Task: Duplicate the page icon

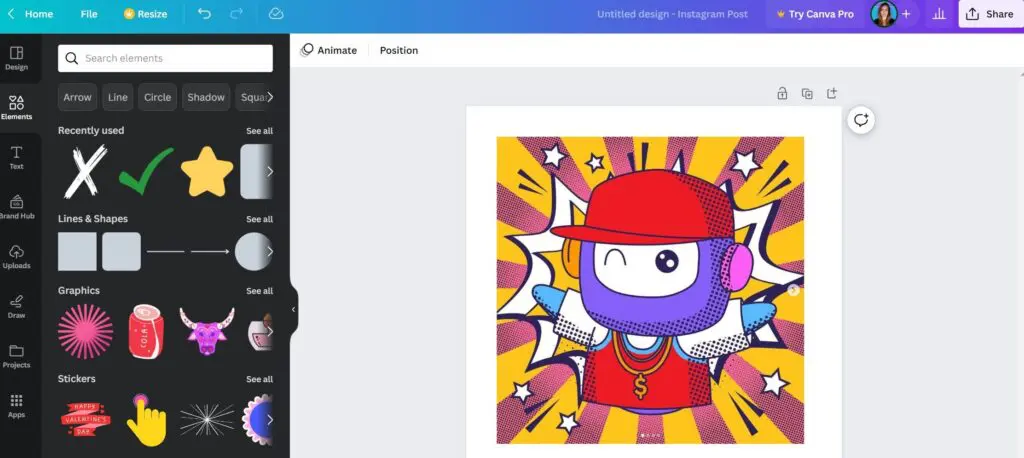Action: pos(807,93)
